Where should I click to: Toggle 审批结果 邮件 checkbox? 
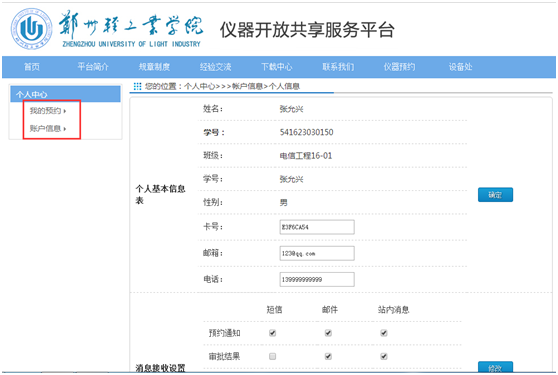(x=328, y=356)
